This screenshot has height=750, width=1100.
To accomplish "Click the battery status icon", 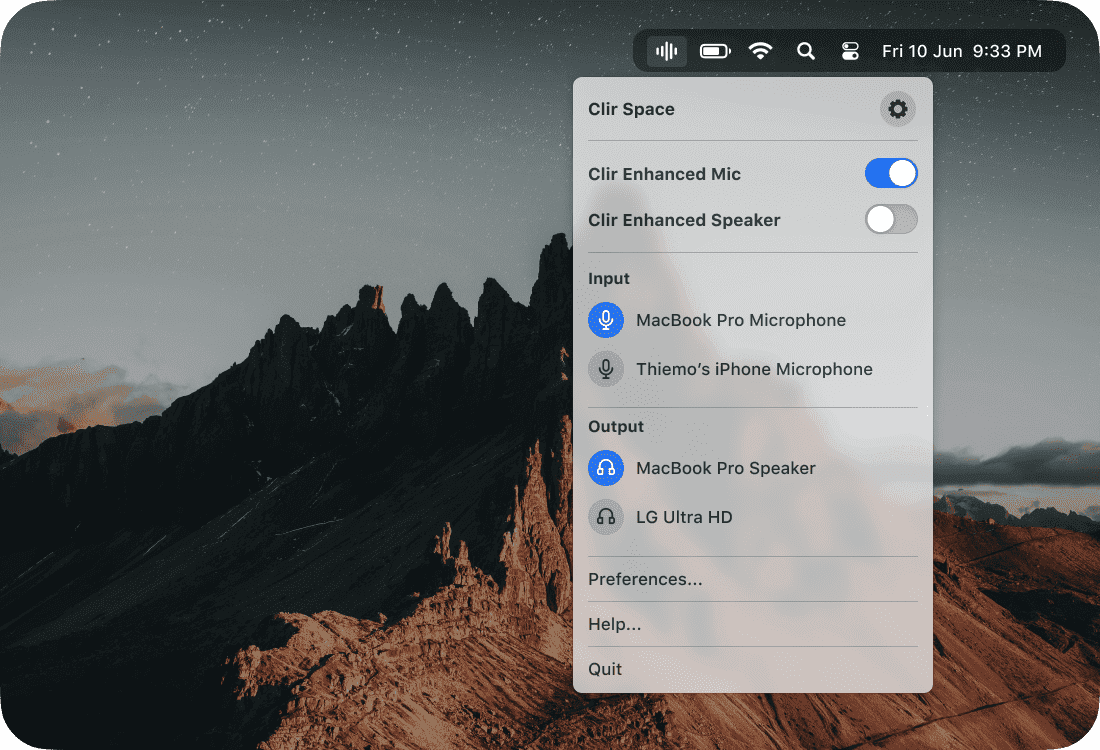I will point(715,51).
